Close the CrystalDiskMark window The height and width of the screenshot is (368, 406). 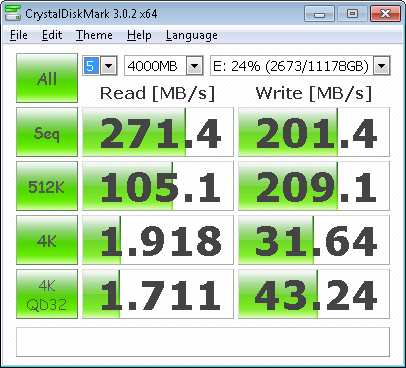click(385, 14)
